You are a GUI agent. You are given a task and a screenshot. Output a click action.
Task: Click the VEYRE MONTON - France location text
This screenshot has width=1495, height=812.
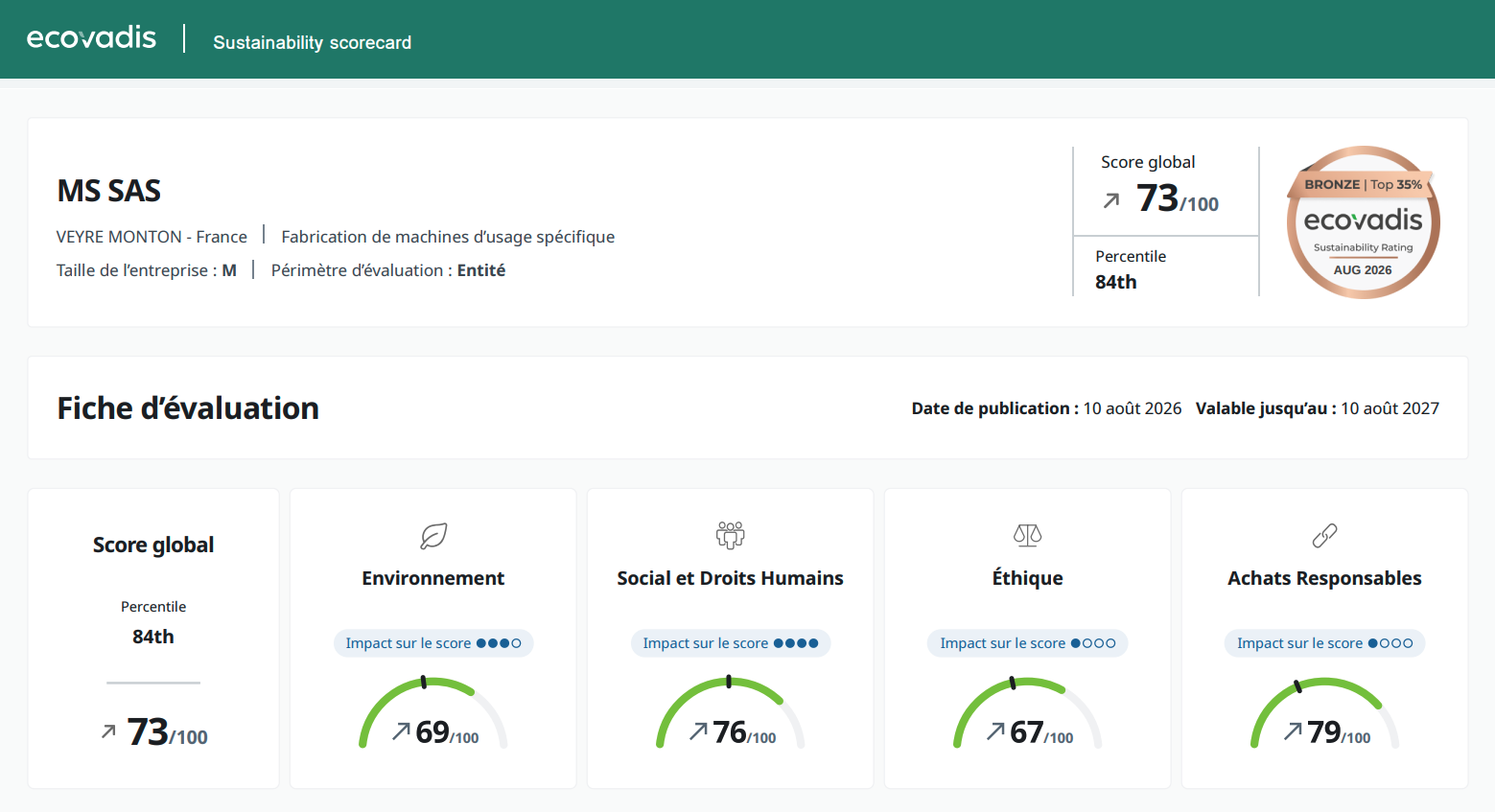tap(152, 237)
